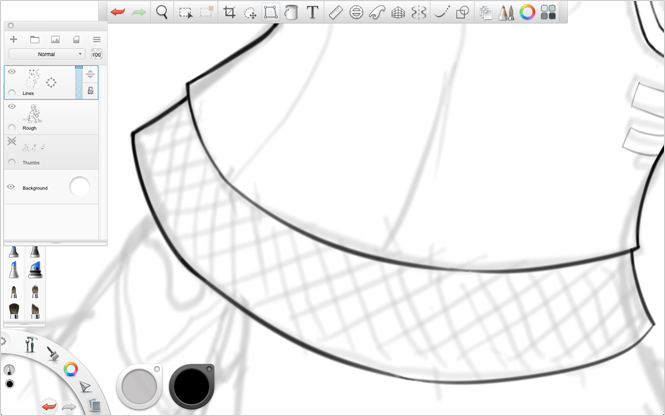Open the Zoom magnifier tool
Screen dimensions: 665x416
pos(162,13)
